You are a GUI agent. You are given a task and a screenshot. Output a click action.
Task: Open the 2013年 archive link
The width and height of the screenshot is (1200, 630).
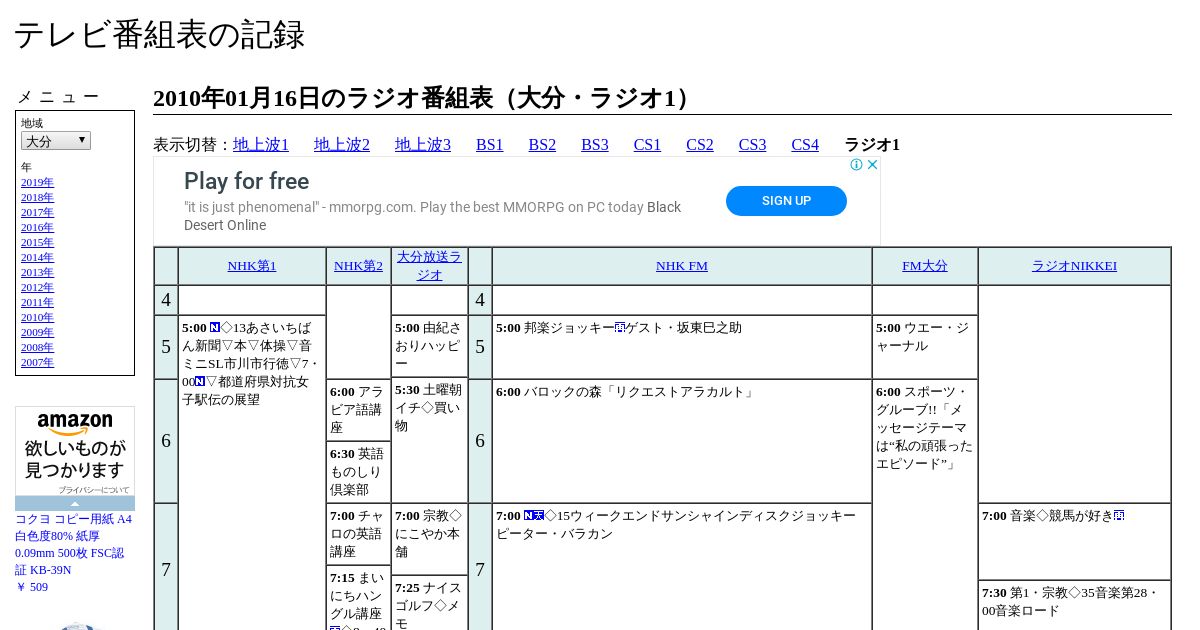click(x=37, y=273)
